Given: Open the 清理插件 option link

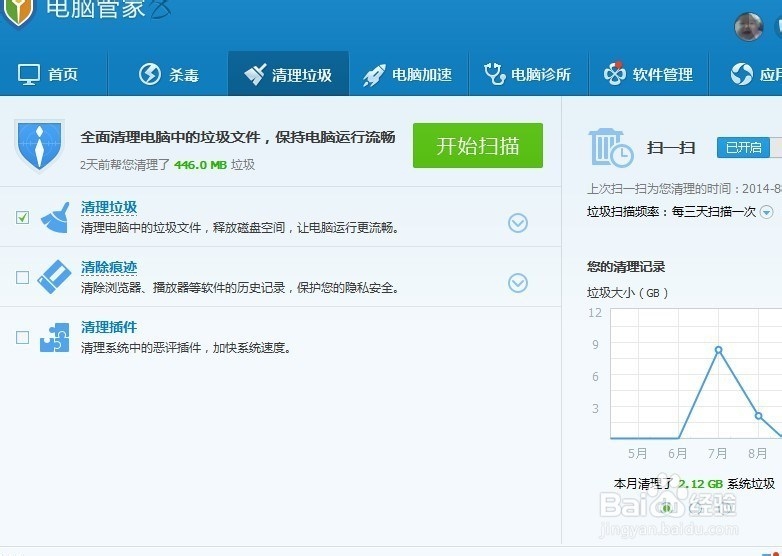Looking at the screenshot, I should pos(109,327).
